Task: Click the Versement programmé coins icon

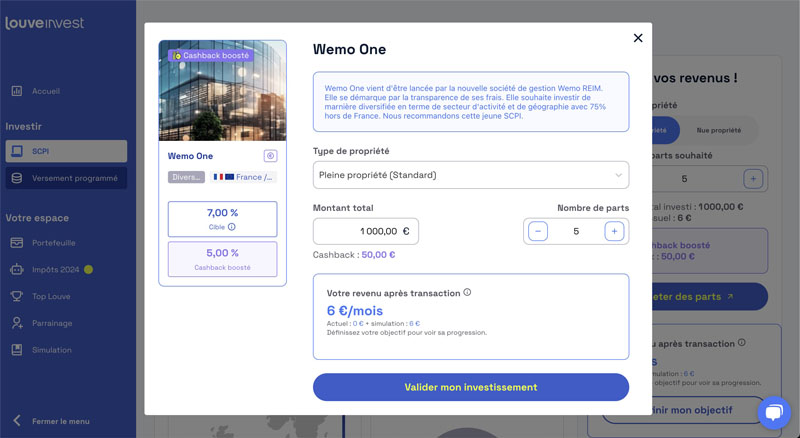Action: (17, 178)
